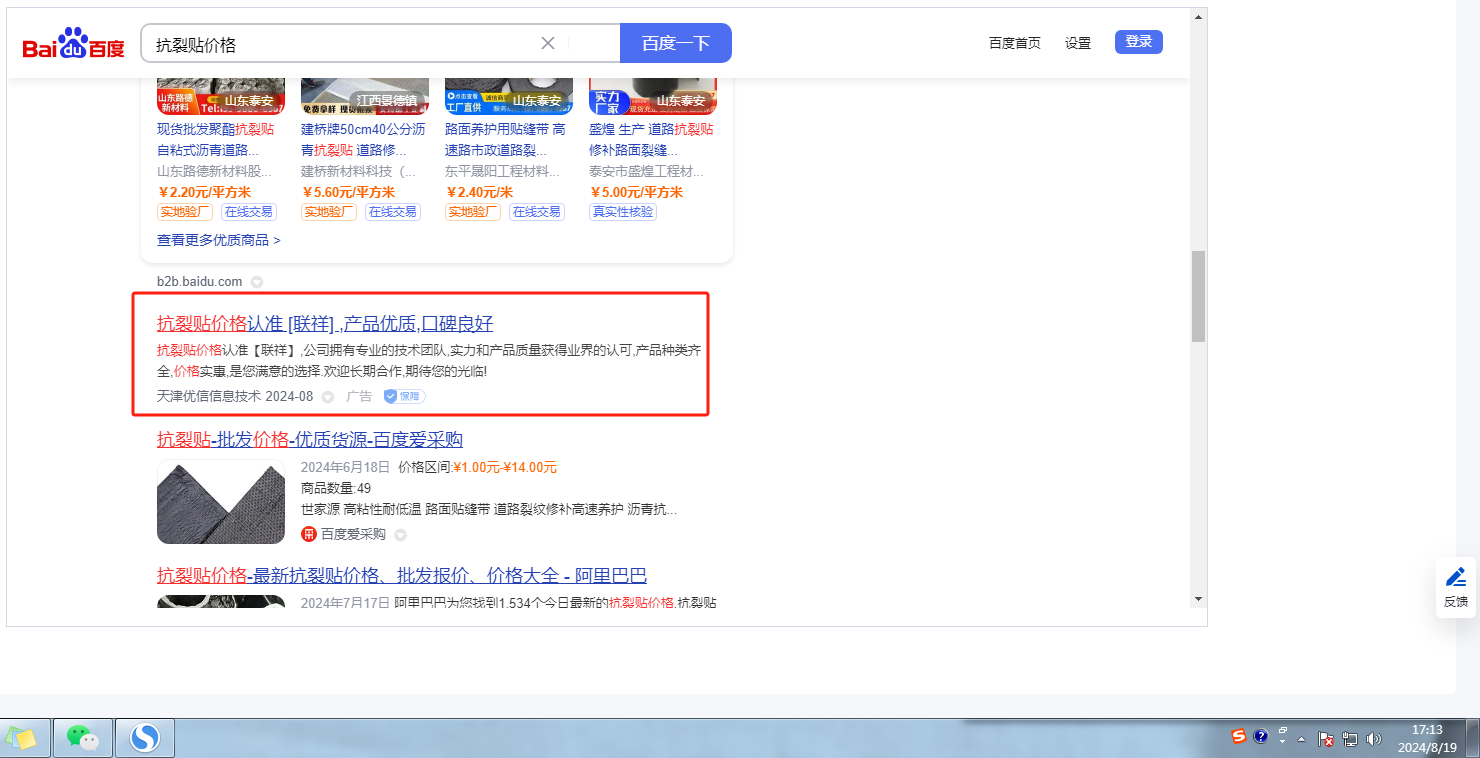Click the ¥2.40元/米 price
This screenshot has width=1480, height=758.
[x=479, y=192]
